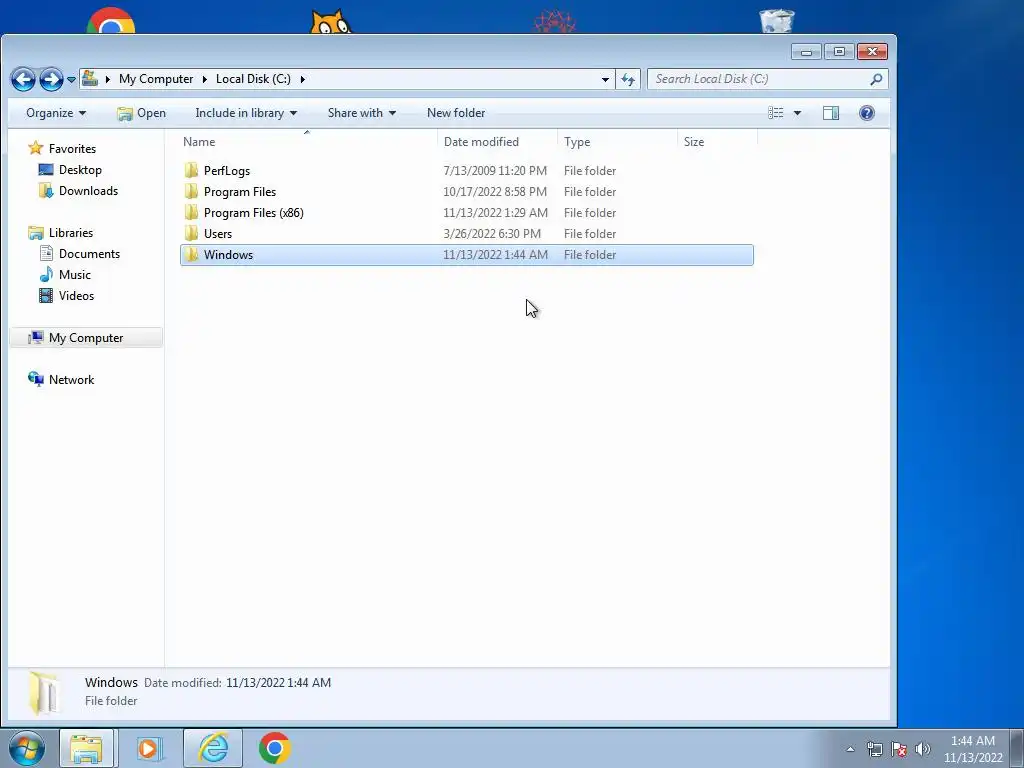Toggle the preview pane
Viewport: 1024px width, 768px height.
coord(831,113)
